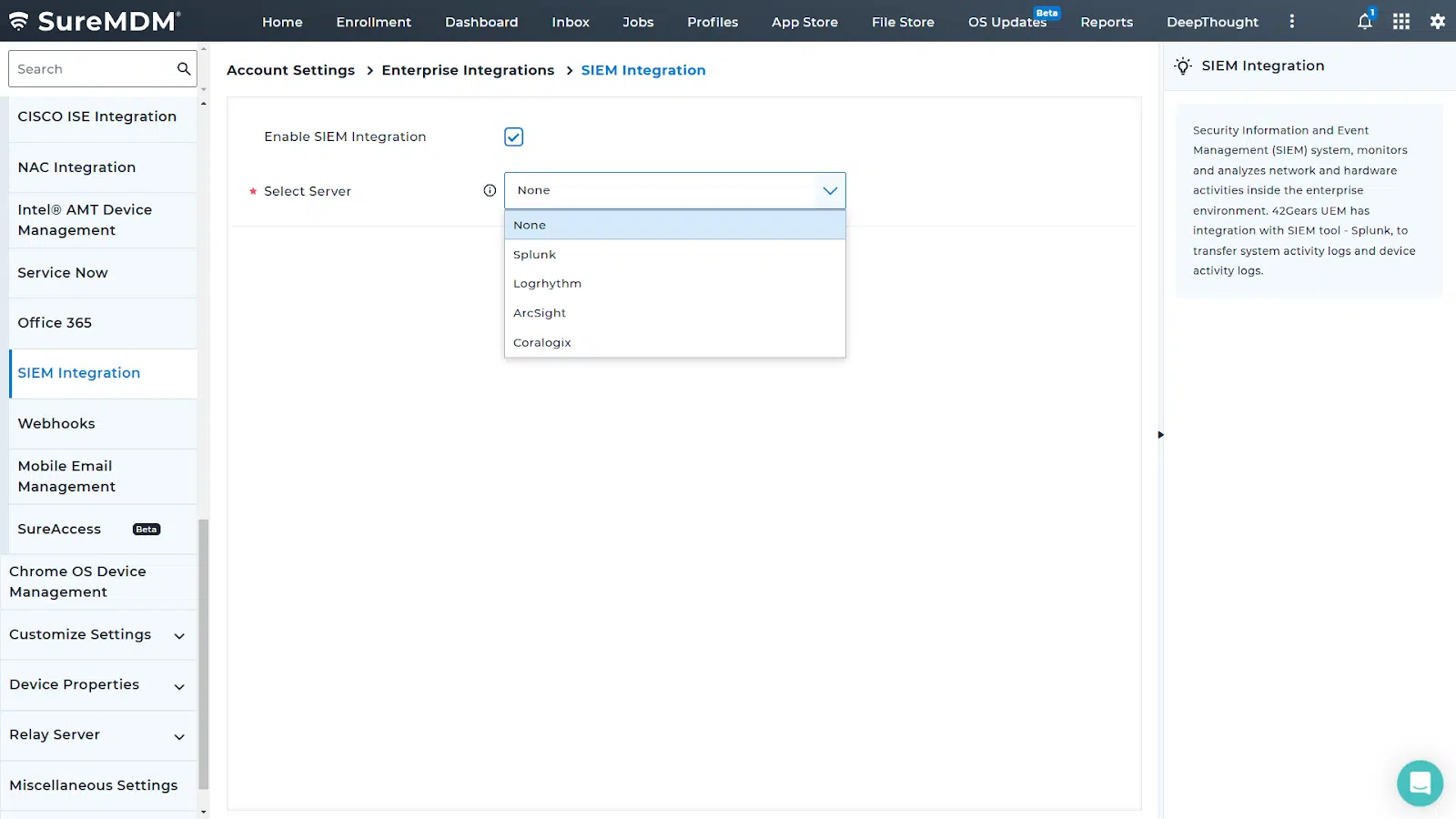Go to Home tab
Screen dimensions: 1456x819
(282, 22)
